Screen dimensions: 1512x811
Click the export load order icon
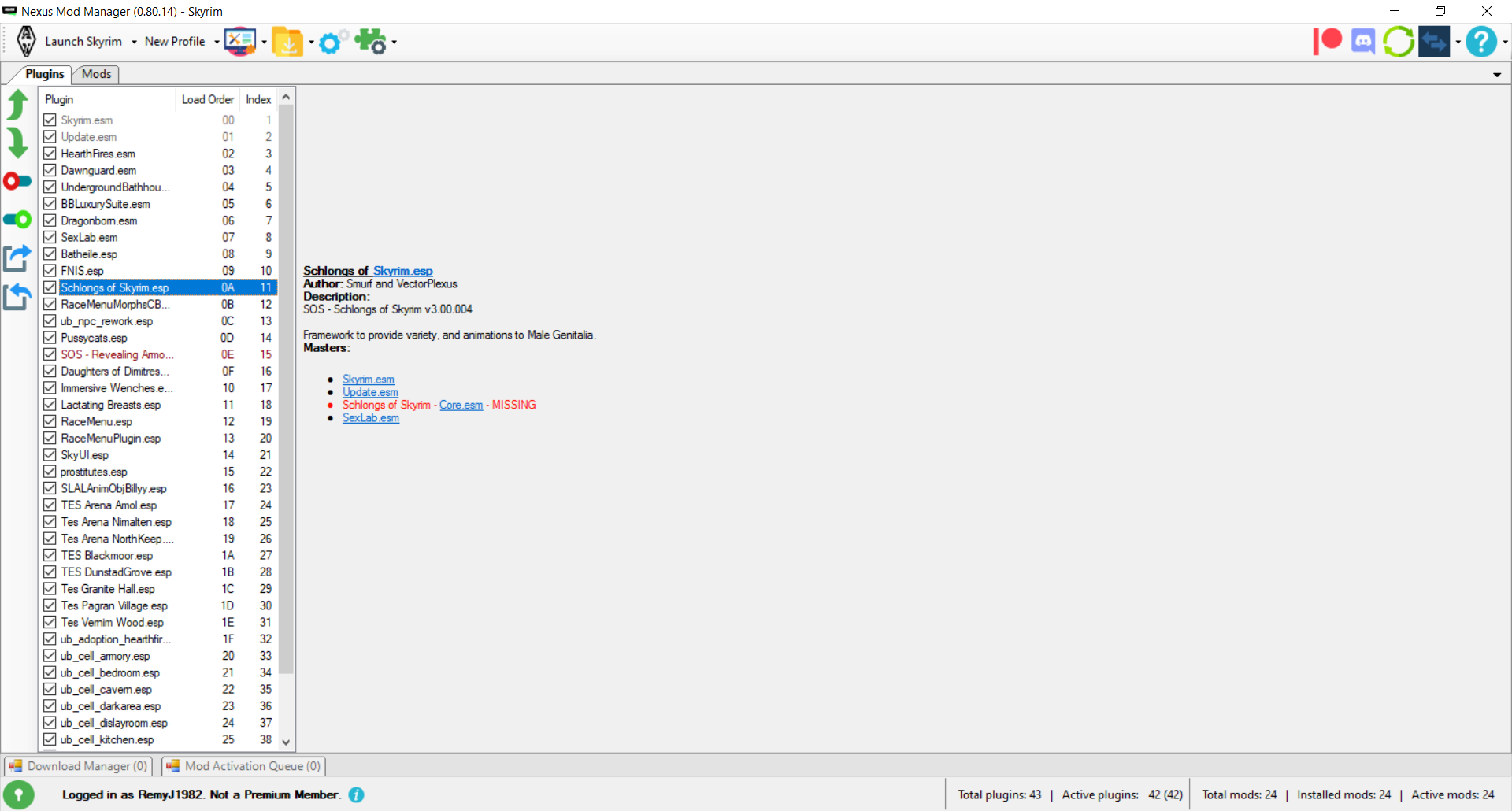(x=17, y=258)
